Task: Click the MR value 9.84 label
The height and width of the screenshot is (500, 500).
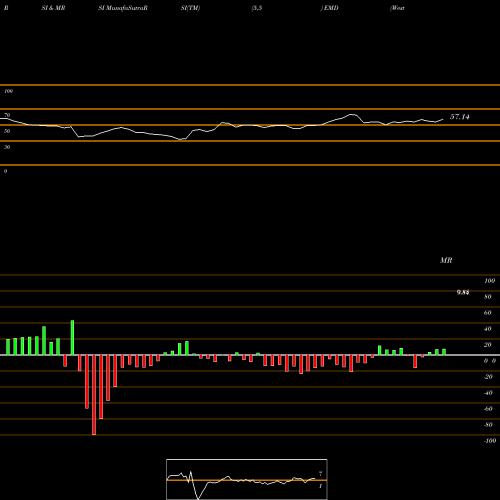Action: point(463,292)
